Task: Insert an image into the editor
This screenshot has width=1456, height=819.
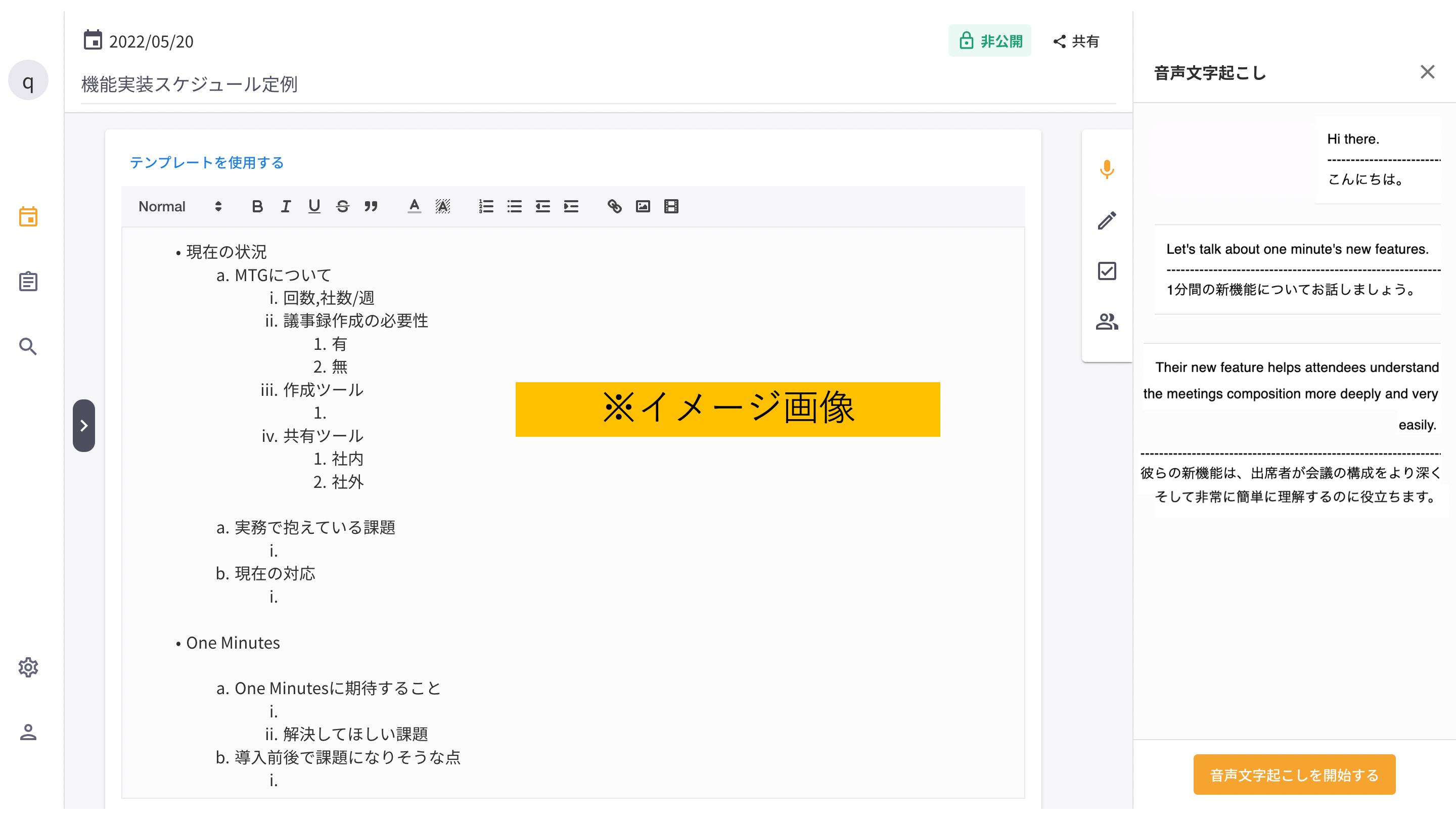Action: pyautogui.click(x=643, y=206)
